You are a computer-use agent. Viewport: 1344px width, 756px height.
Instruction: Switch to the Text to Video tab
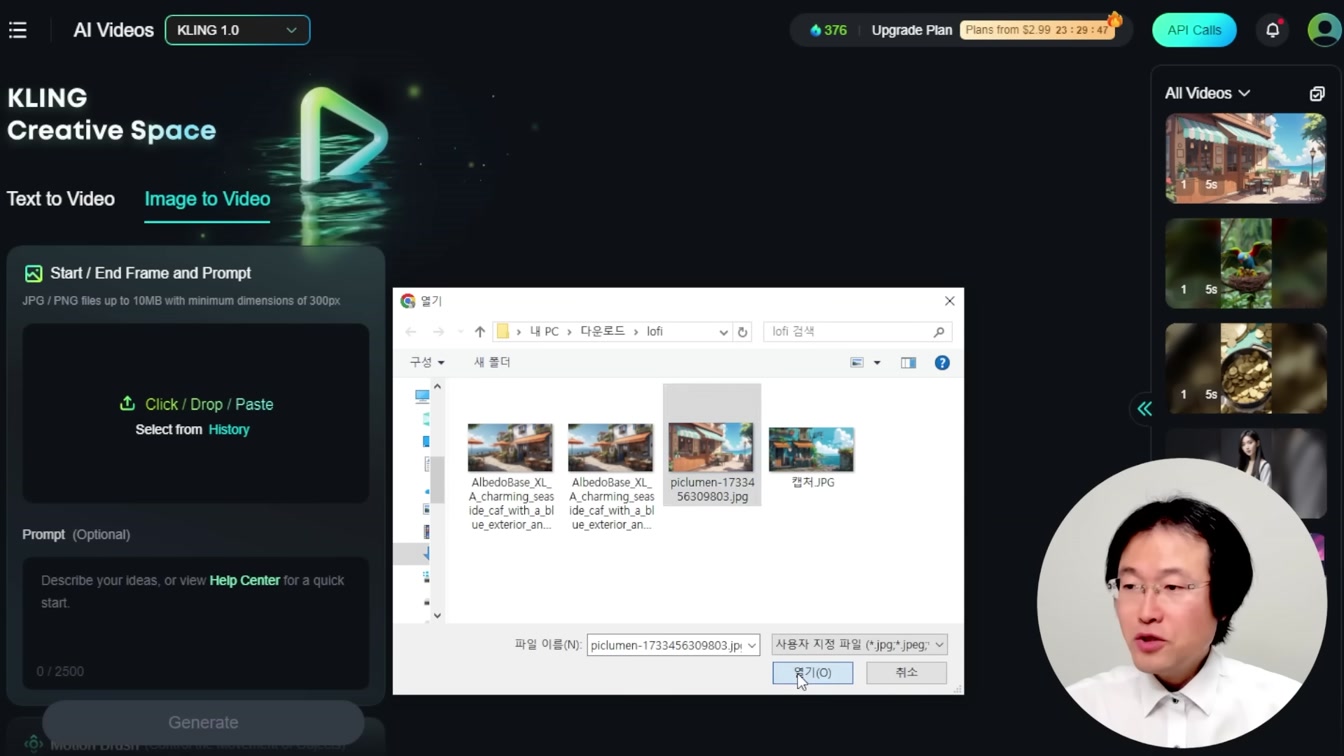[x=61, y=199]
